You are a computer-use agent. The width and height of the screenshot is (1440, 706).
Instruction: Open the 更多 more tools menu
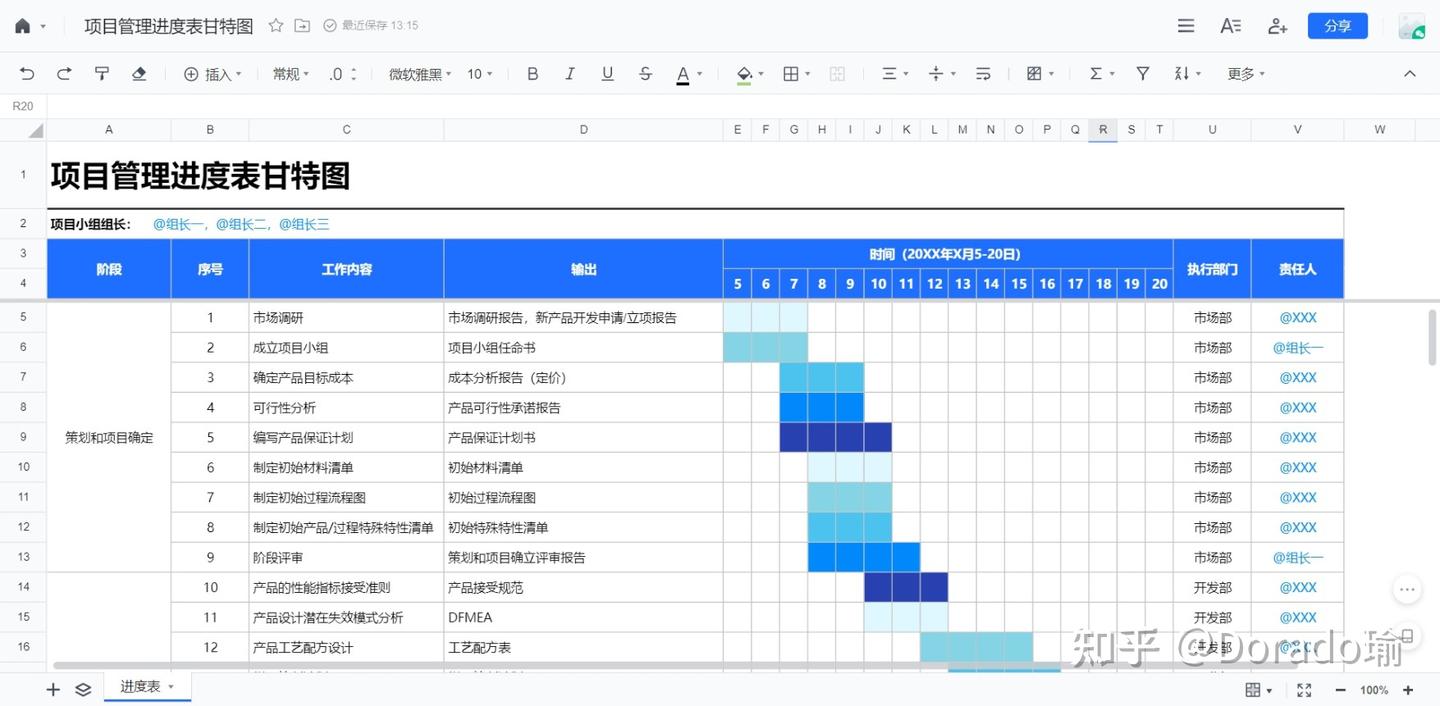pyautogui.click(x=1246, y=74)
